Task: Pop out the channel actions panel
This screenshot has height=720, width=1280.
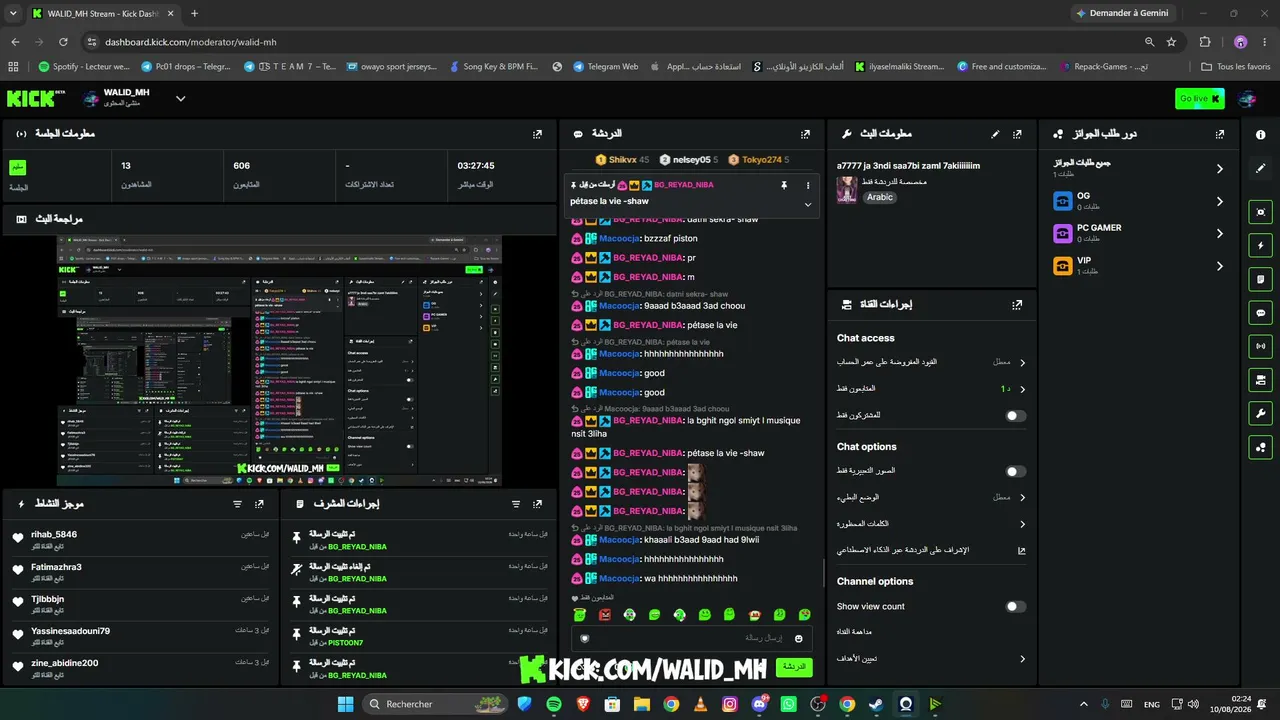Action: [1017, 305]
